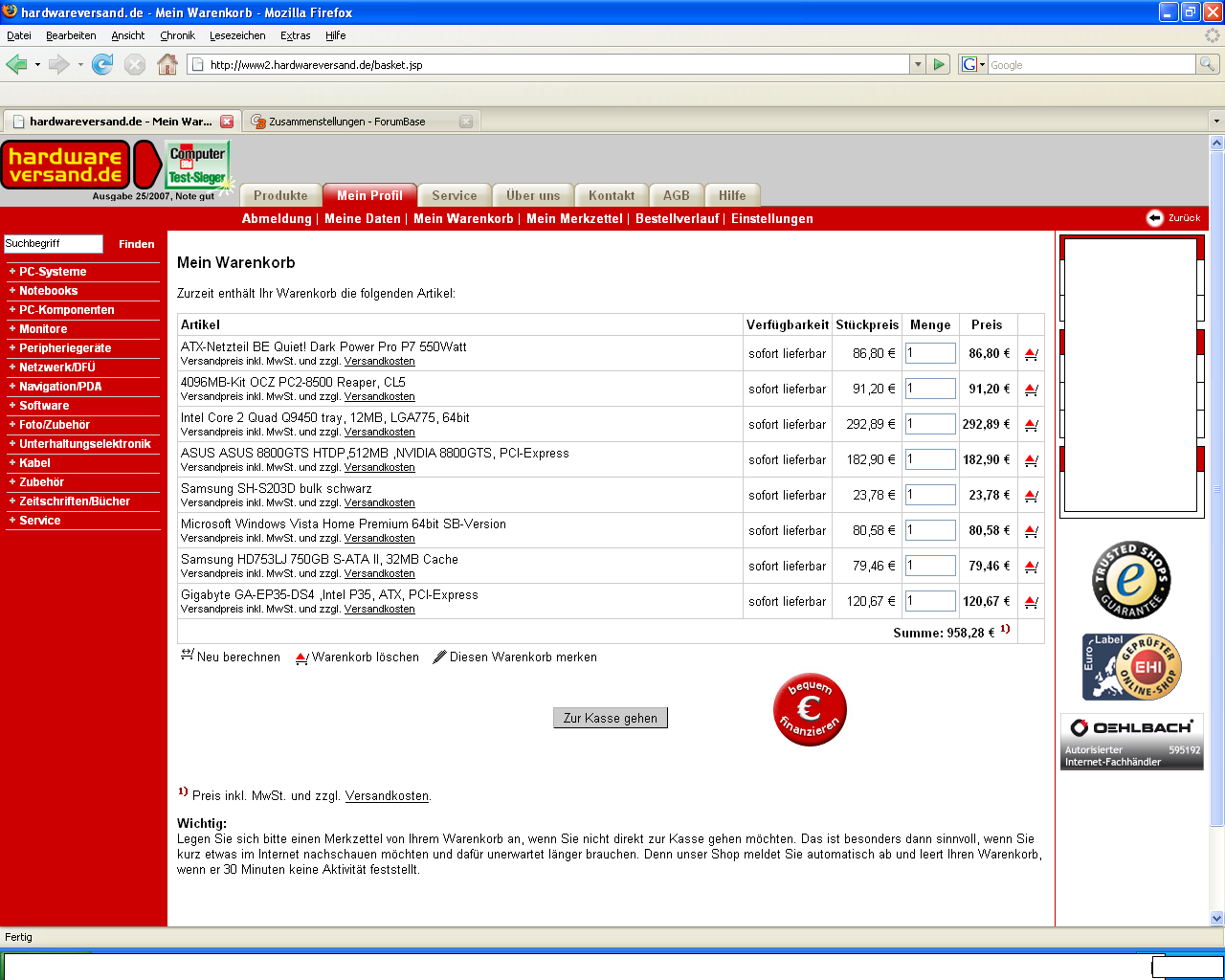The width and height of the screenshot is (1225, 980).
Task: Remove Samsung SH-S203D drive from cart
Action: point(1031,496)
